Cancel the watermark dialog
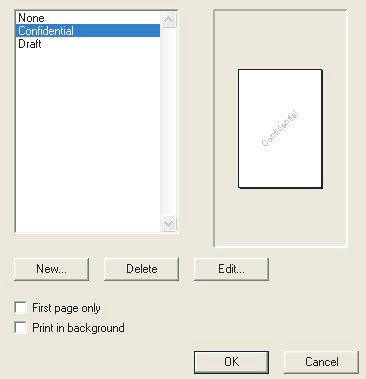Screen dimensions: 366x379 coord(321,362)
